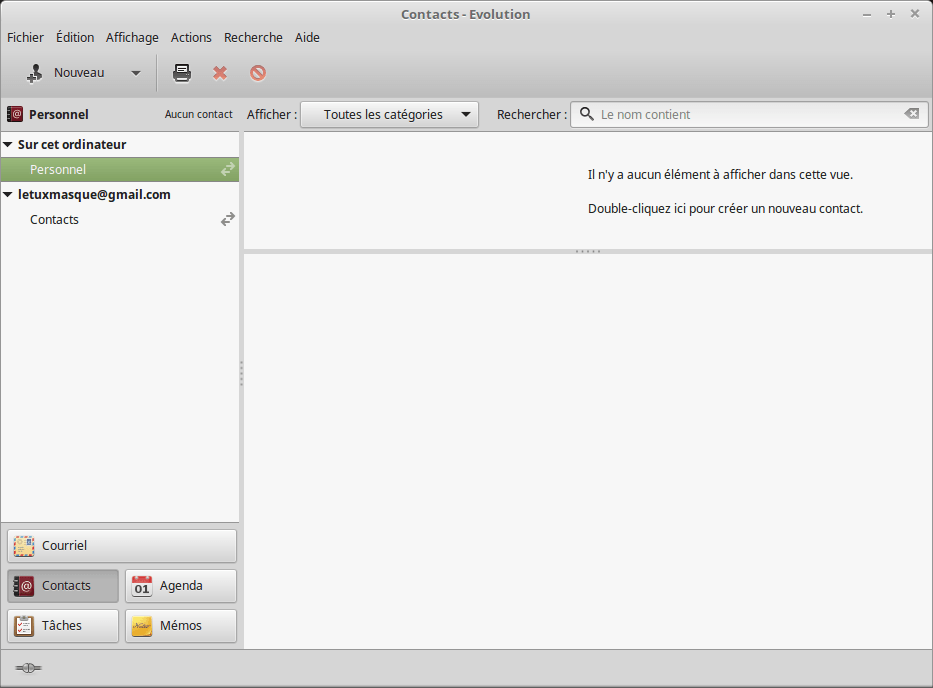Clear search using the backspace icon
Viewport: 933px width, 688px height.
pyautogui.click(x=911, y=114)
